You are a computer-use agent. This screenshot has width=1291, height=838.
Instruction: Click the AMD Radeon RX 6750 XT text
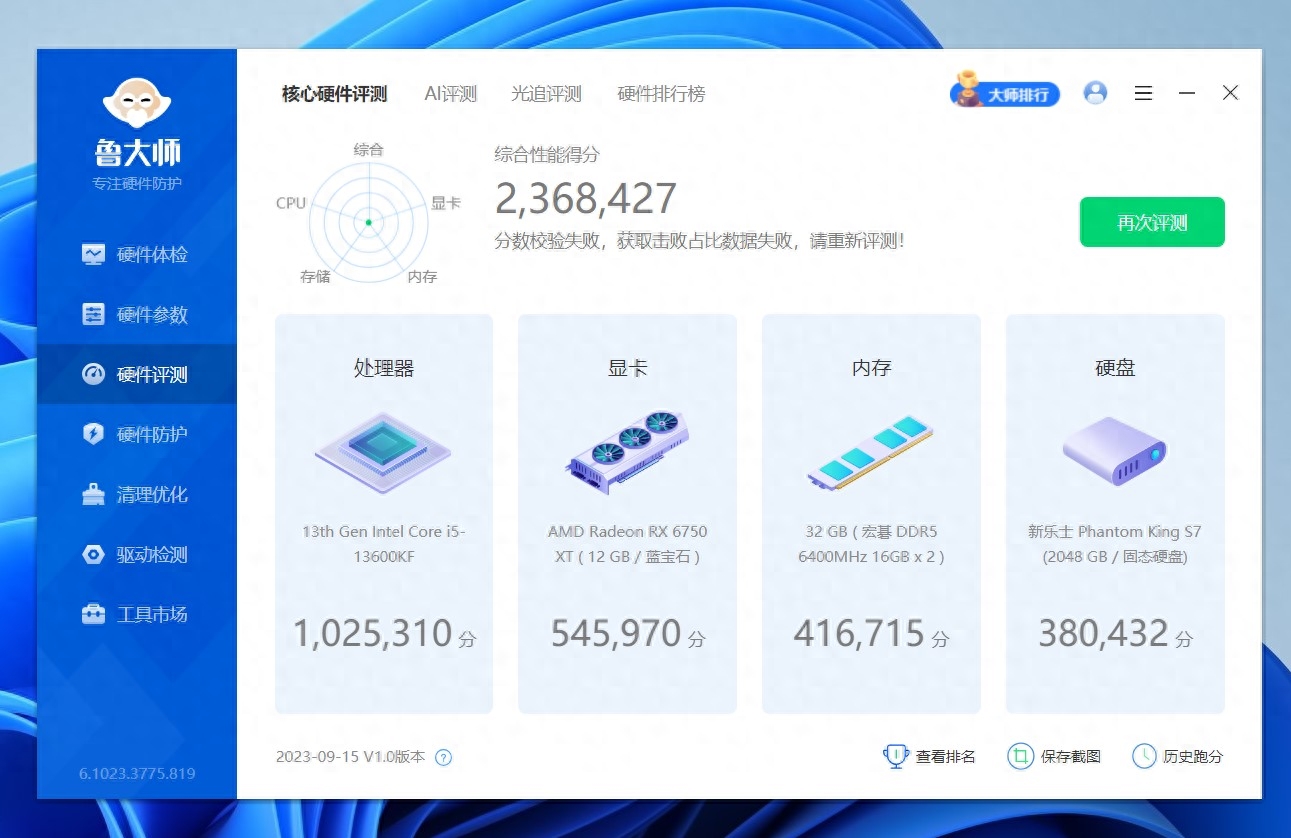tap(628, 544)
